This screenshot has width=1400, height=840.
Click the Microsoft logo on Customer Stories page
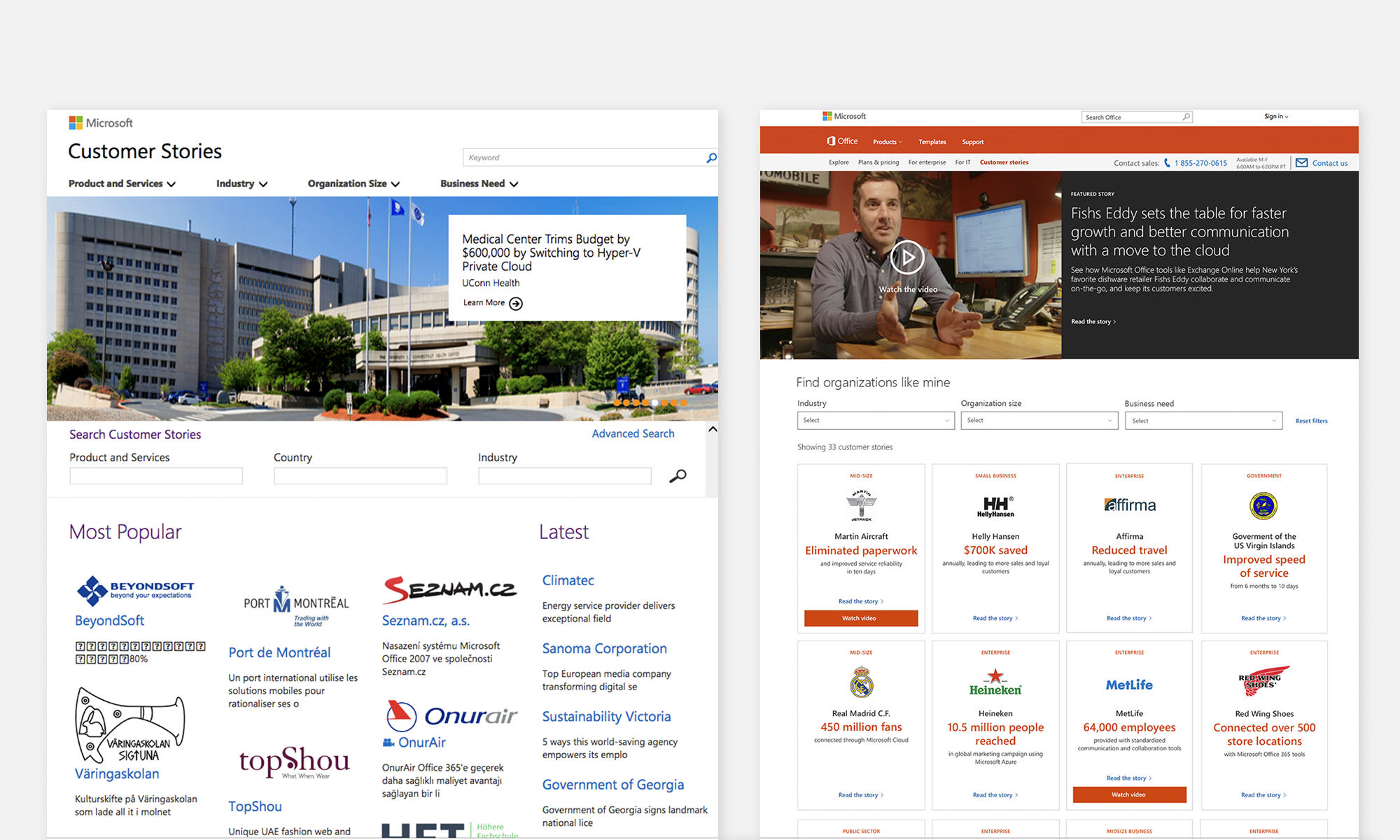[100, 123]
